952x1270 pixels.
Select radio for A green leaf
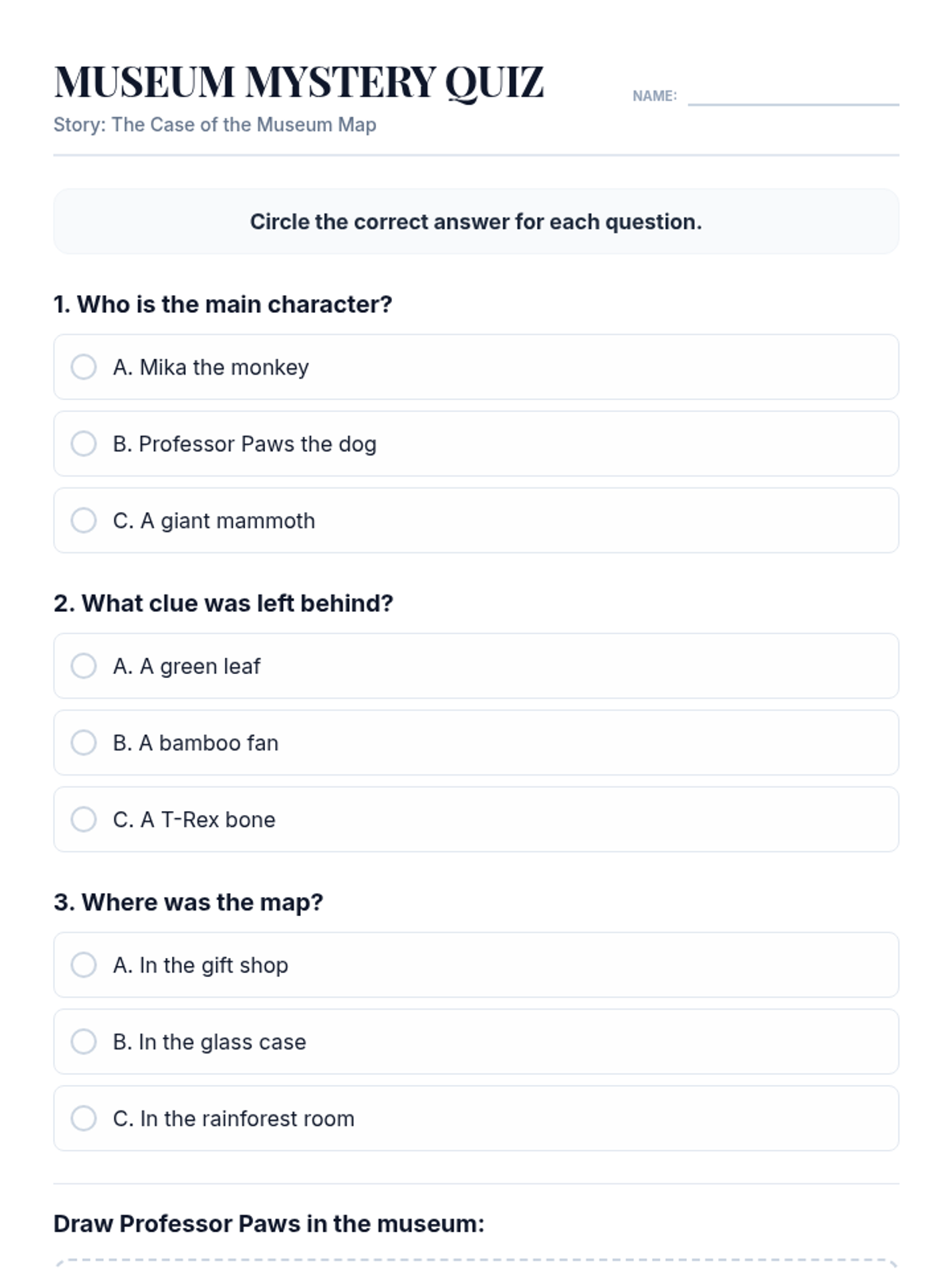[83, 666]
